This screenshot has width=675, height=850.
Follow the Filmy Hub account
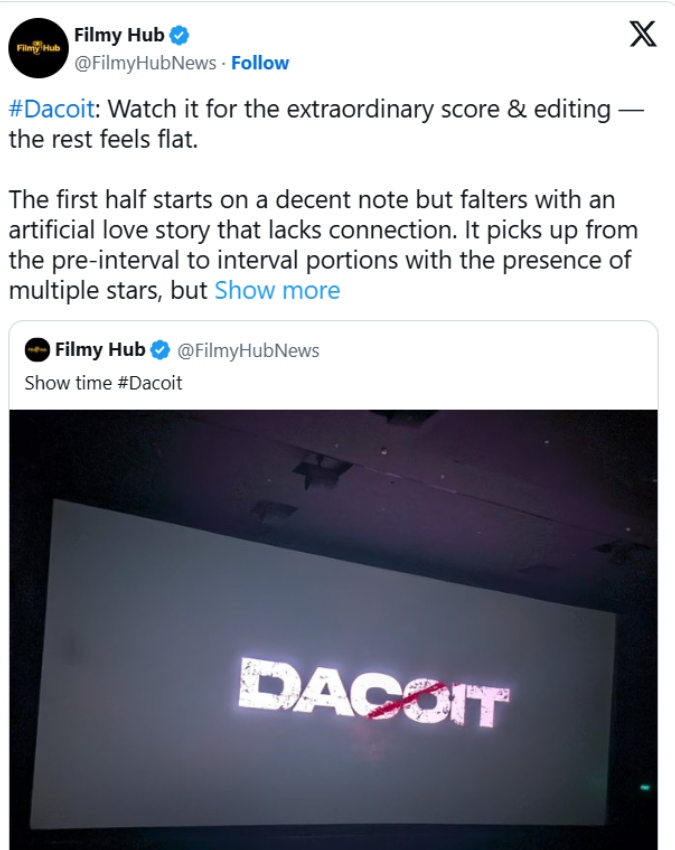(260, 63)
